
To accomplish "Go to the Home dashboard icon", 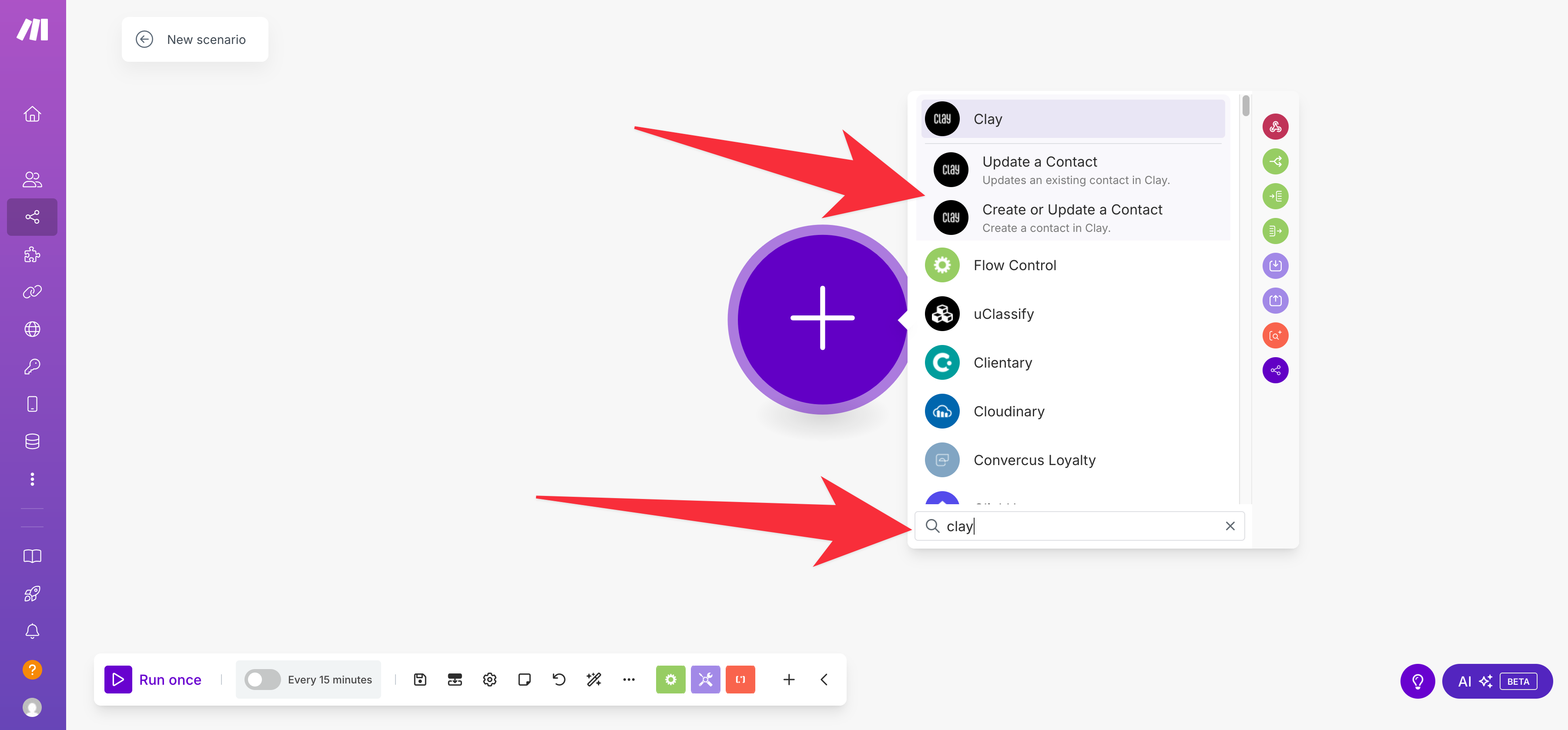I will click(x=32, y=114).
